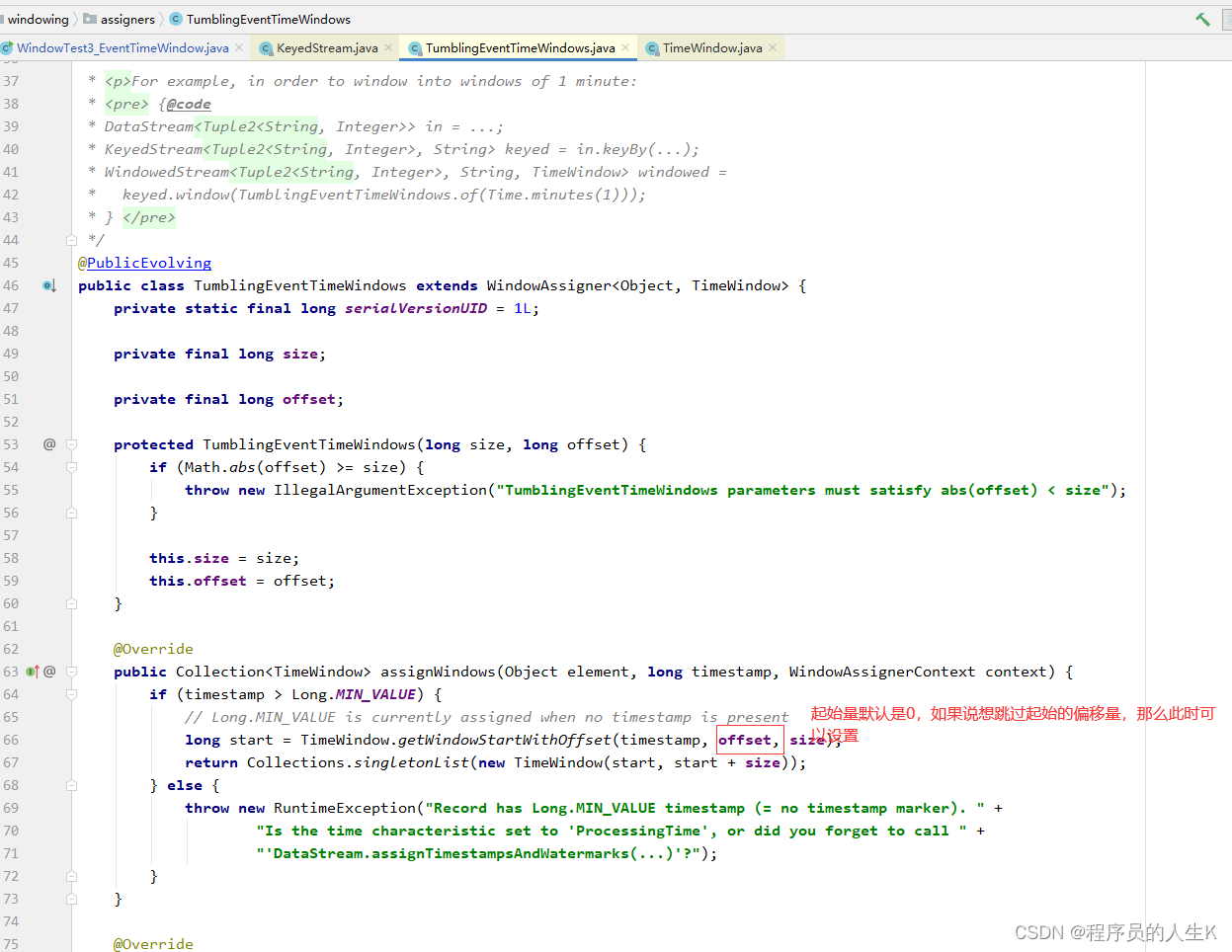The image size is (1232, 952).
Task: Click the @ gutter marker on line 53
Action: point(49,444)
